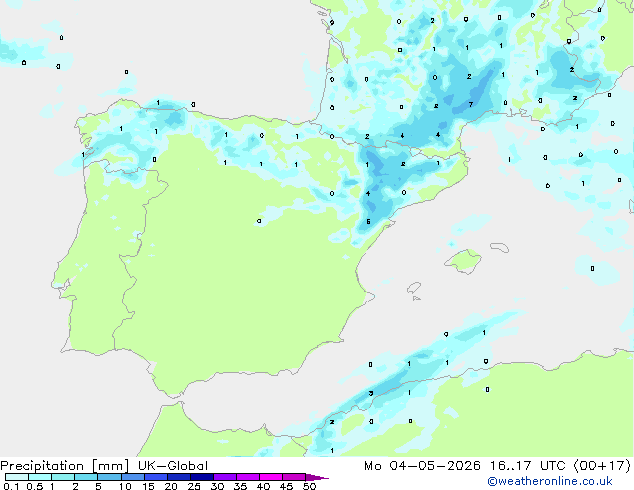The height and width of the screenshot is (490, 634).
Task: Click the "Mo 04-05-2026" date text
Action: click(422, 466)
